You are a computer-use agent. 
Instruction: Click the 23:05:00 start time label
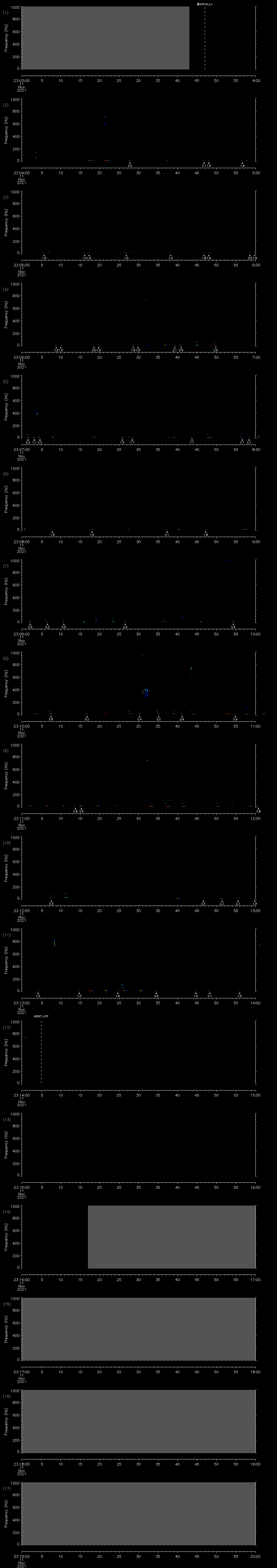(21, 265)
